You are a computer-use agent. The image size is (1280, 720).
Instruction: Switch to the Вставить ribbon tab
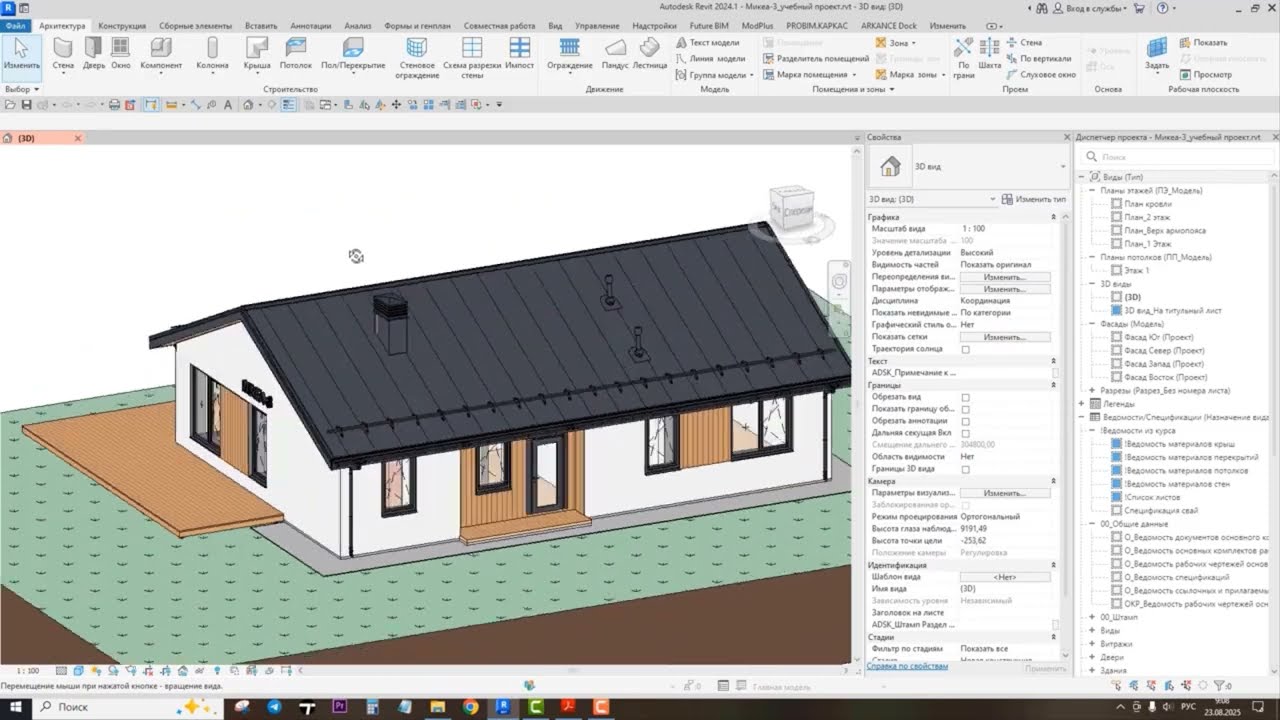coord(261,25)
